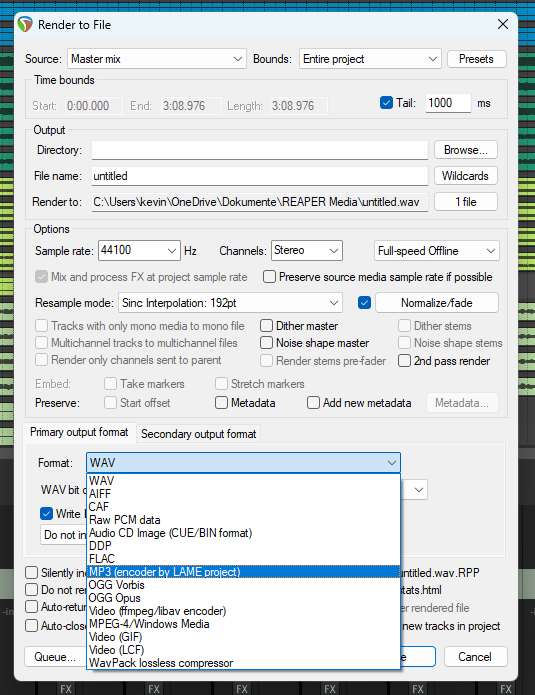
Task: Select Video (GIF) format
Action: click(x=243, y=637)
